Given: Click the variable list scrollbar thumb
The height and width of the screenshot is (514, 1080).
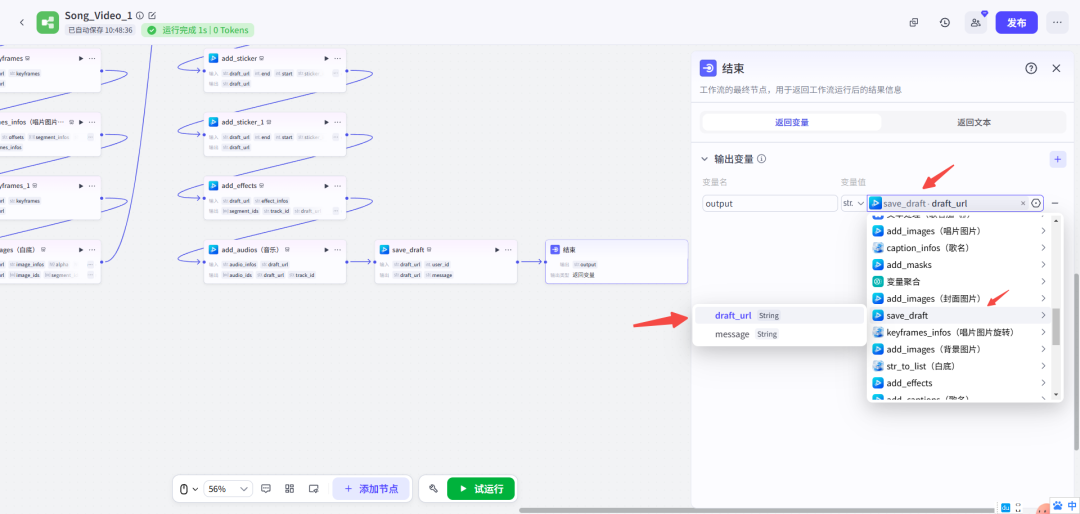Looking at the screenshot, I should 1057,326.
